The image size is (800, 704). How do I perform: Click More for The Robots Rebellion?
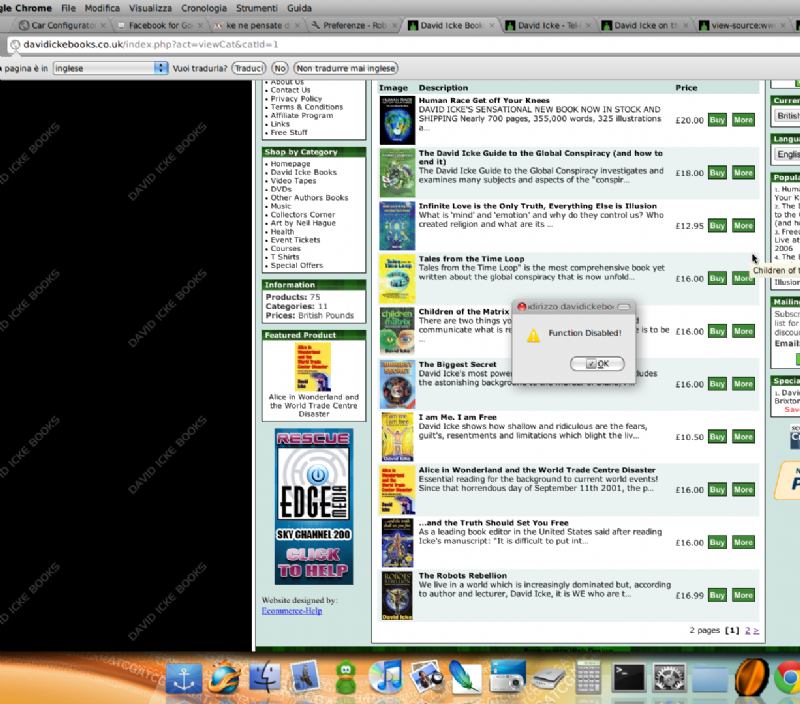point(743,595)
